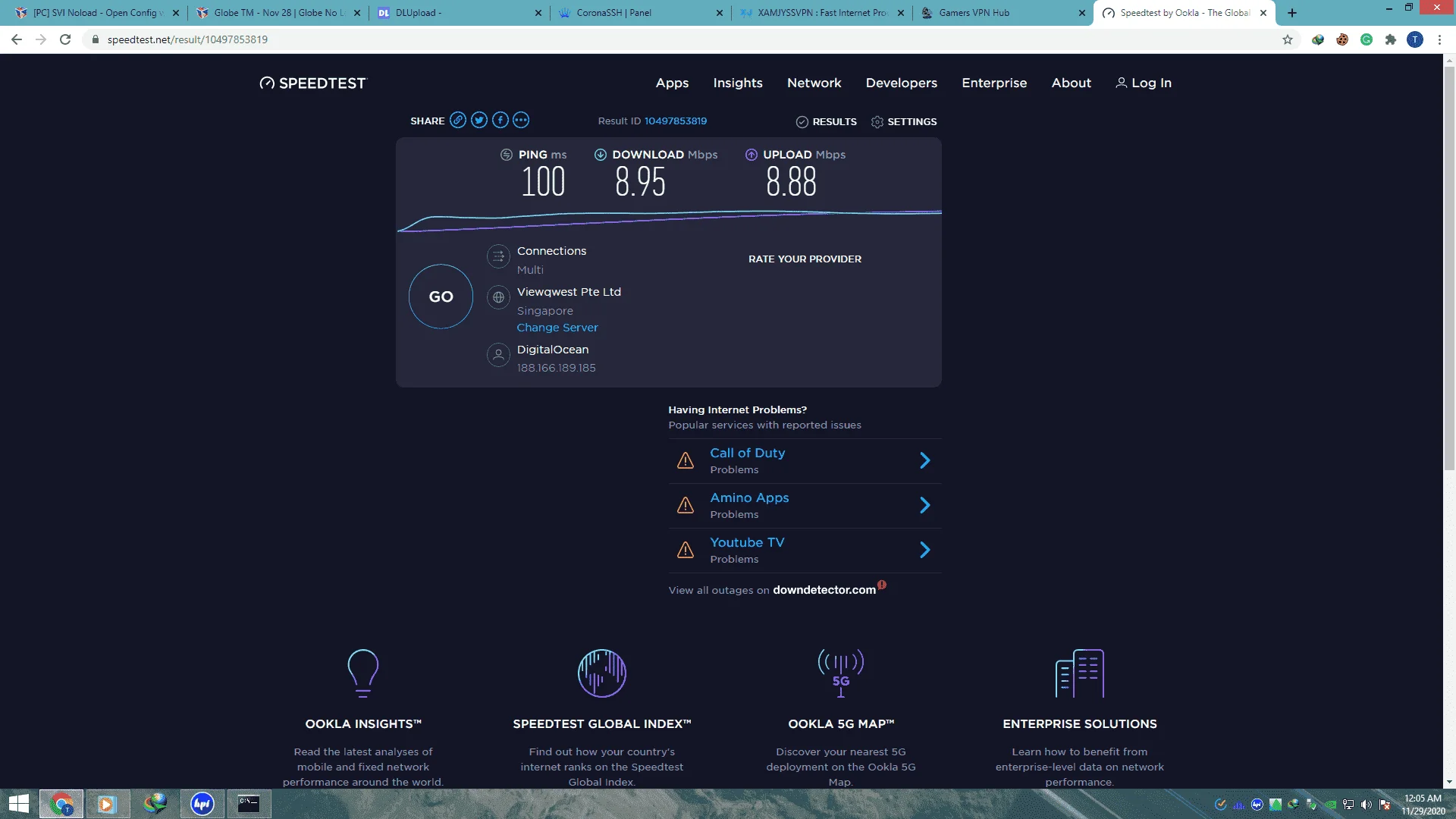
Task: Click the Viewqwest Pte Ltd server name
Action: coord(569,292)
